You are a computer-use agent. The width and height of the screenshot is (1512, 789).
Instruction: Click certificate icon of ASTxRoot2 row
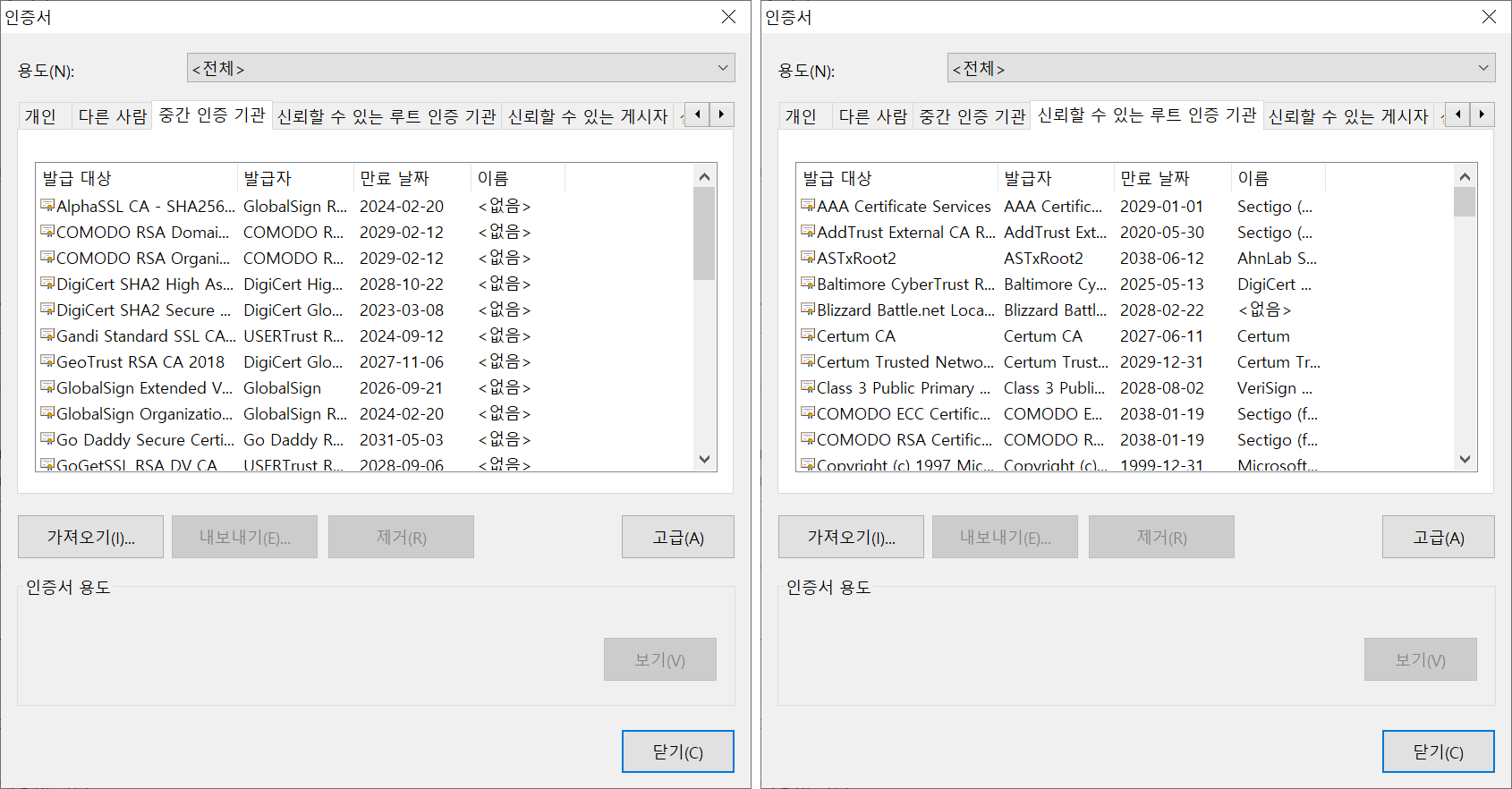pyautogui.click(x=808, y=258)
